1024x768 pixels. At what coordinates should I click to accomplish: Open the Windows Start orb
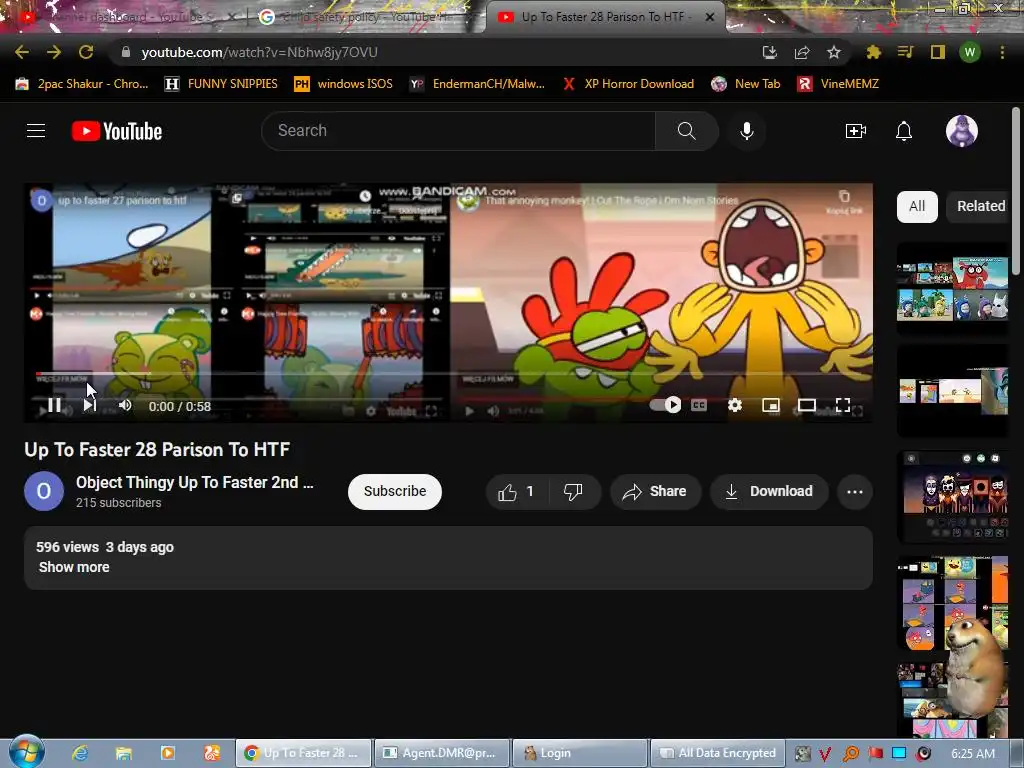(26, 752)
